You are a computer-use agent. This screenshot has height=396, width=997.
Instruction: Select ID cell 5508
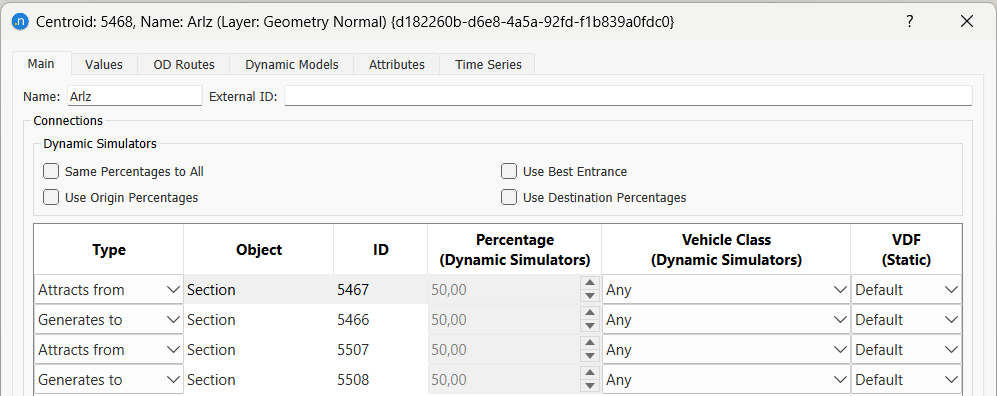pos(380,379)
